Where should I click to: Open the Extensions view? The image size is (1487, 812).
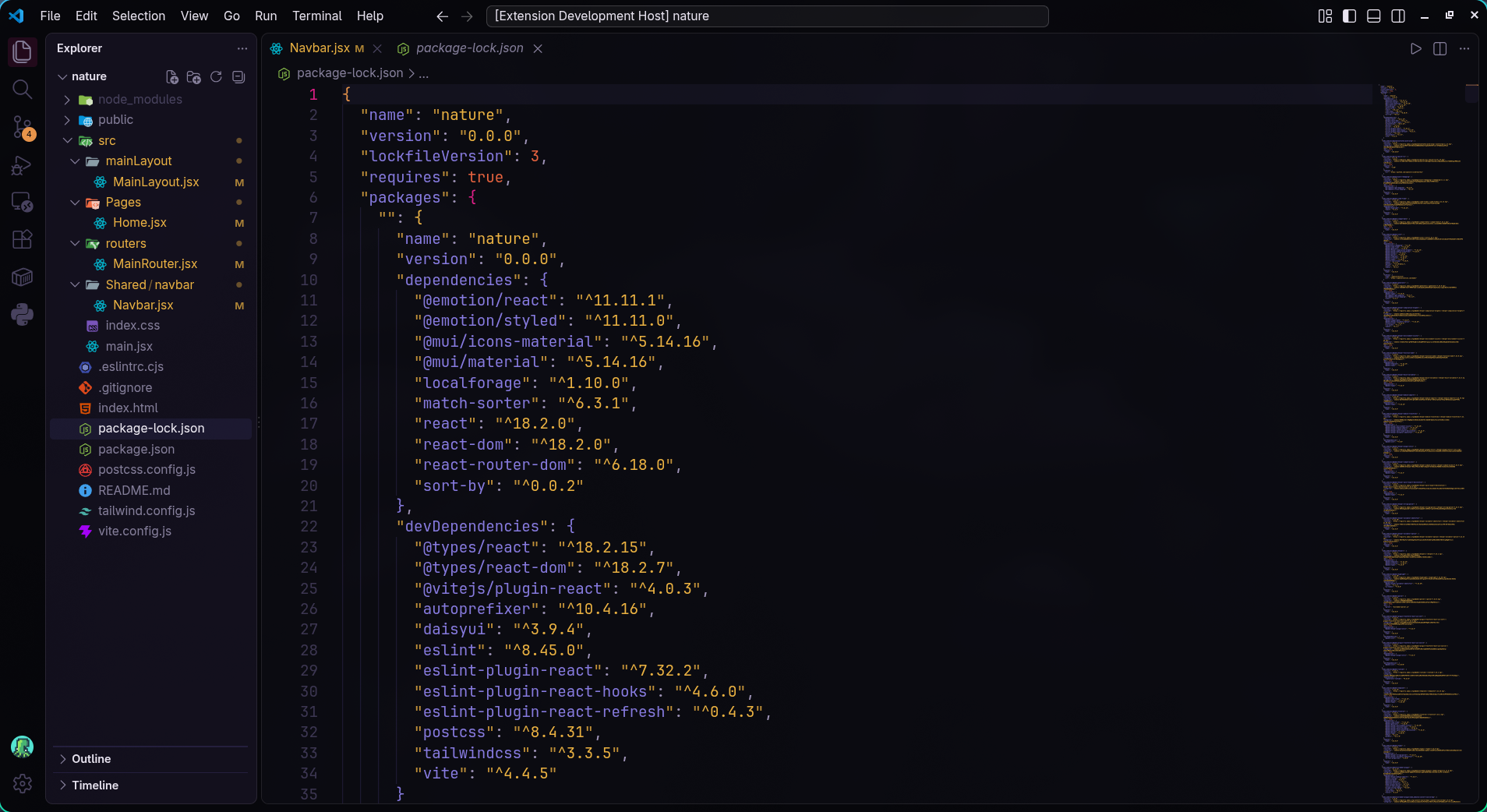[22, 239]
